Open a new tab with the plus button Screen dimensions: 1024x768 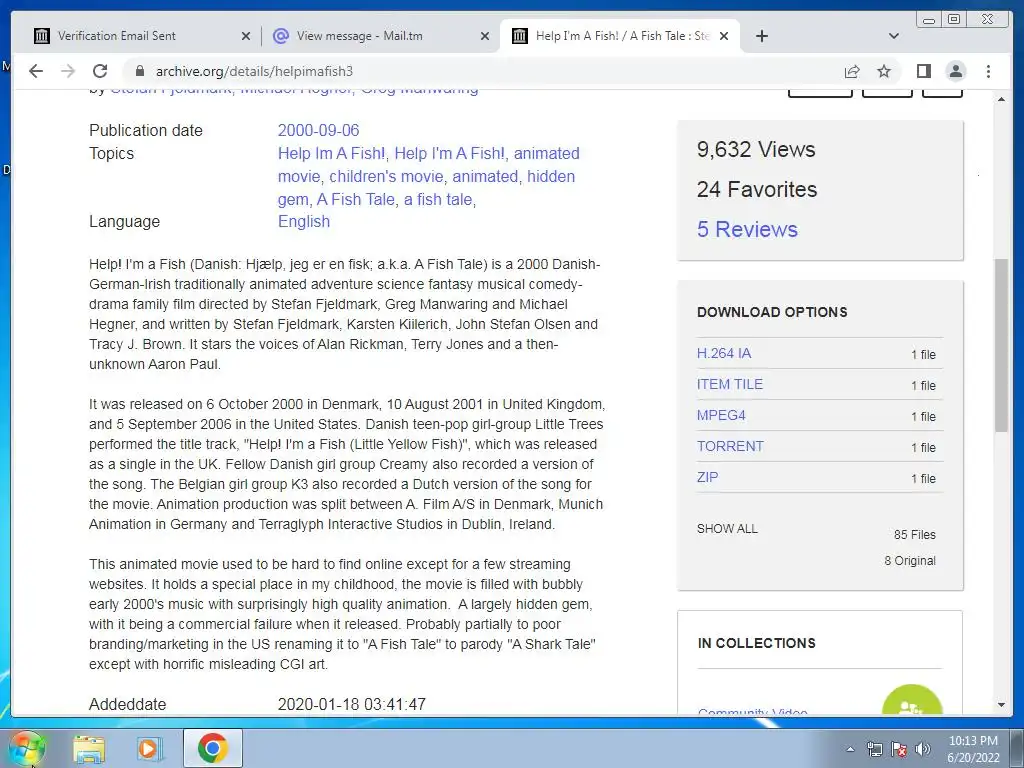point(761,36)
